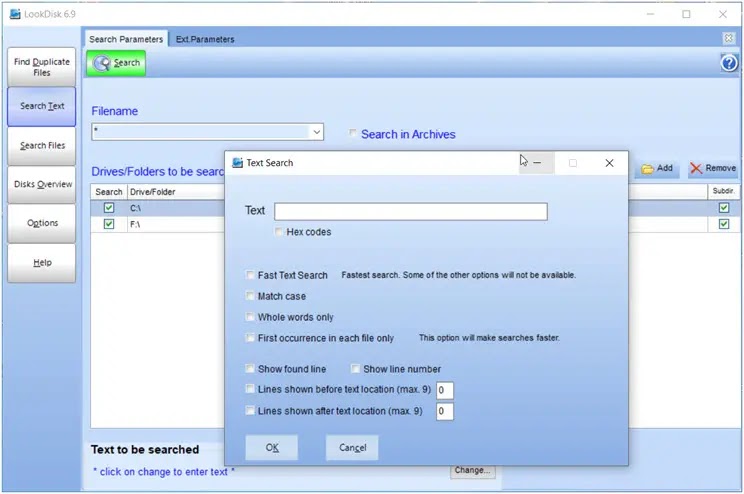Image resolution: width=744 pixels, height=494 pixels.
Task: Open Disks Overview section
Action: coord(42,185)
